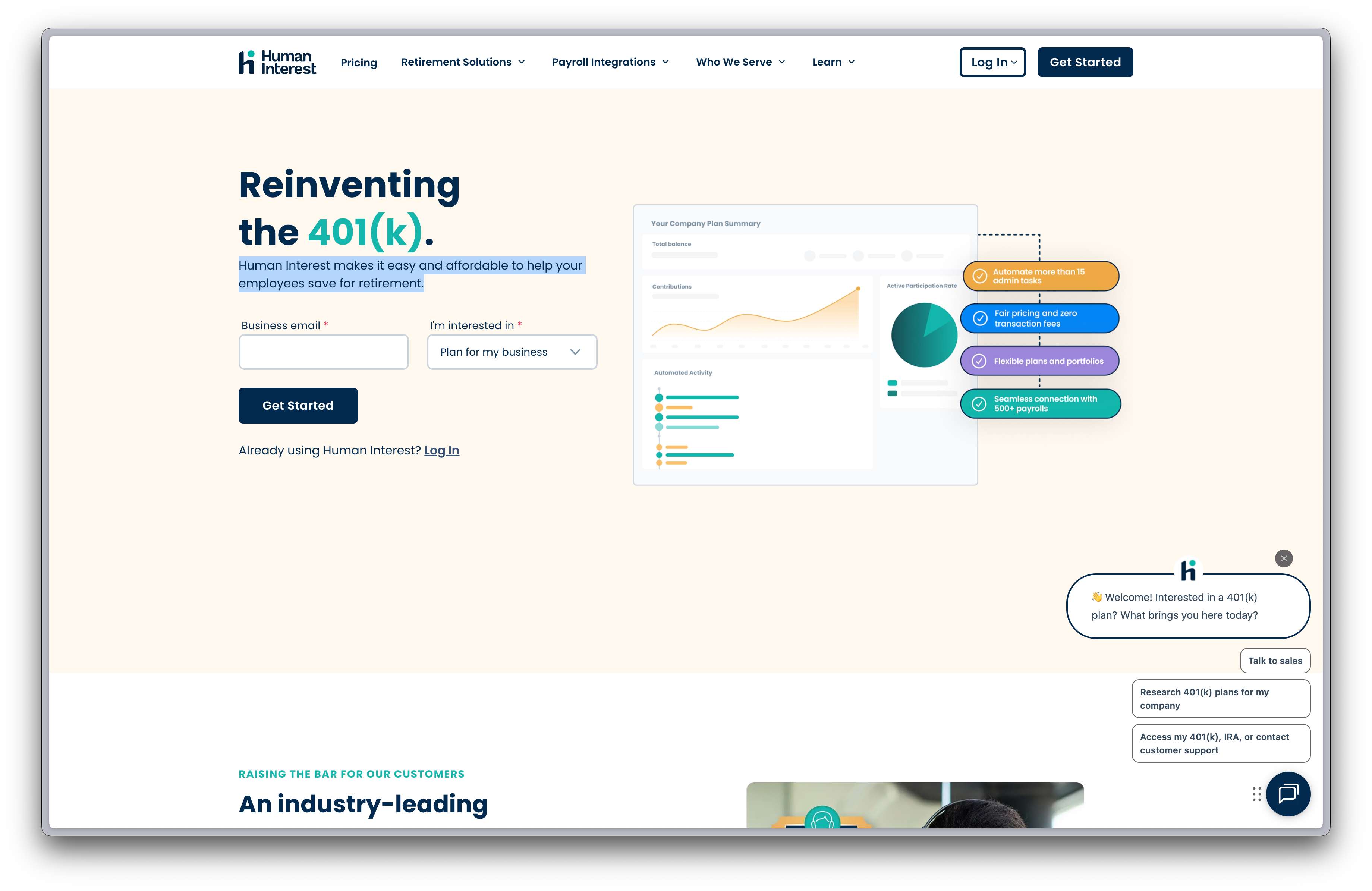
Task: Click the Total balance label
Action: (671, 244)
